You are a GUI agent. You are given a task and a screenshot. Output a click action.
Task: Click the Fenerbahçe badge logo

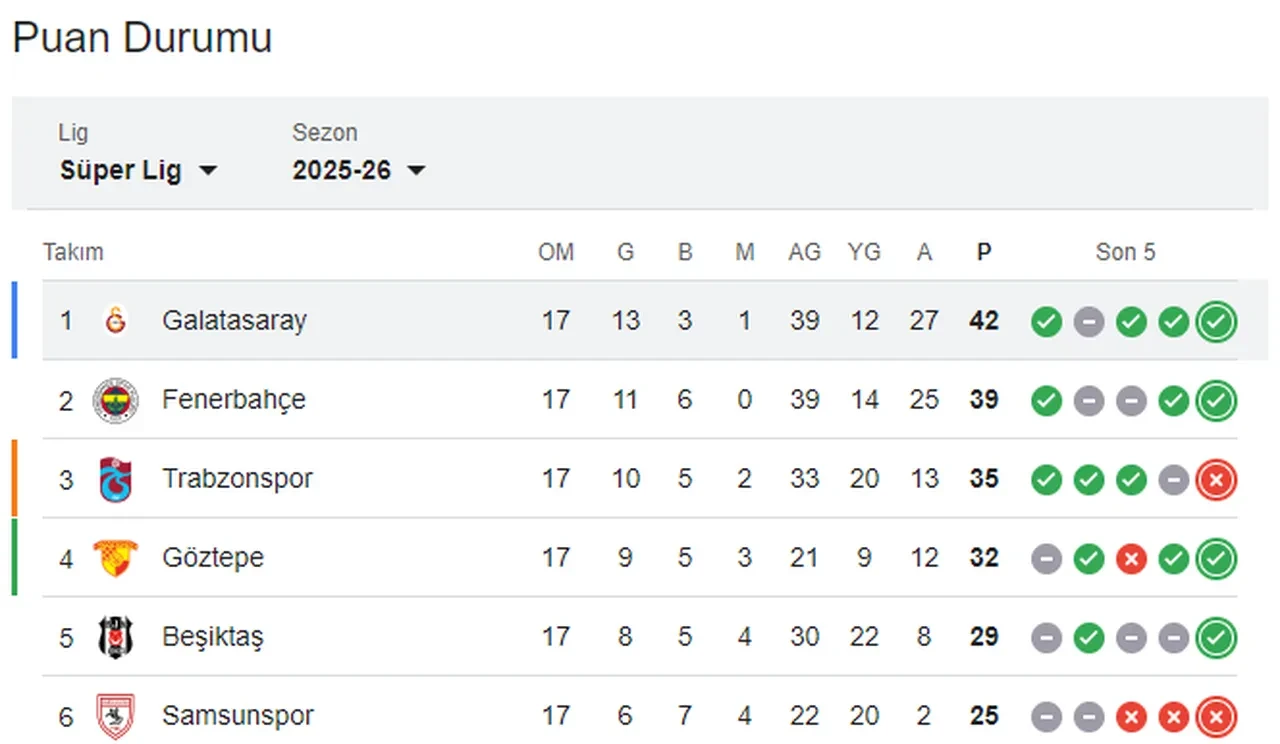[116, 400]
